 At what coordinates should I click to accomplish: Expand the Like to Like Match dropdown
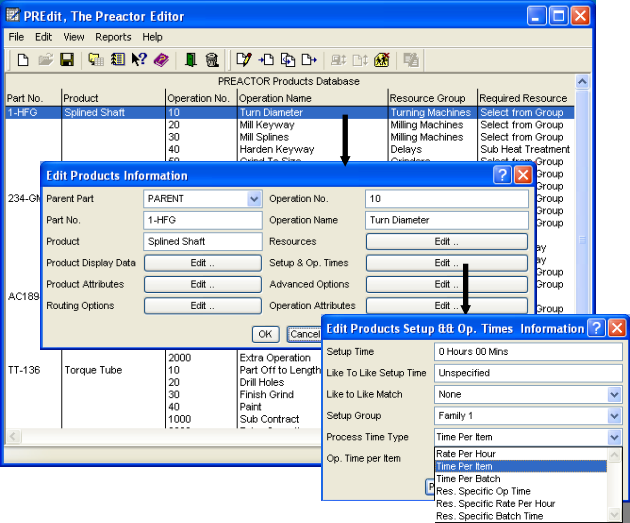point(614,394)
